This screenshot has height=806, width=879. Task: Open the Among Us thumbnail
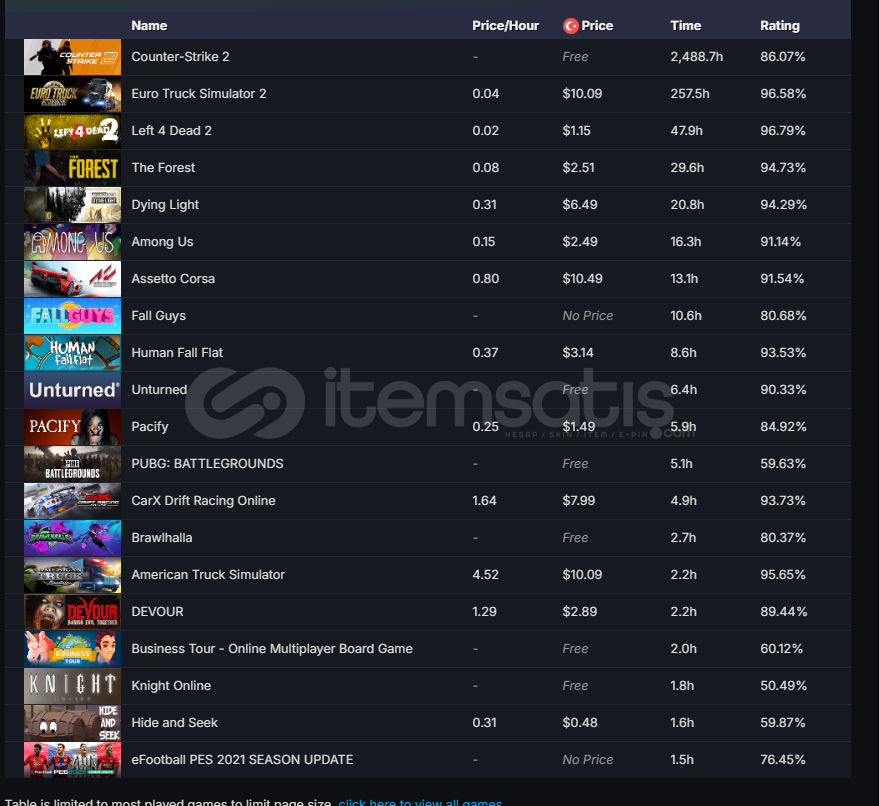pyautogui.click(x=72, y=242)
